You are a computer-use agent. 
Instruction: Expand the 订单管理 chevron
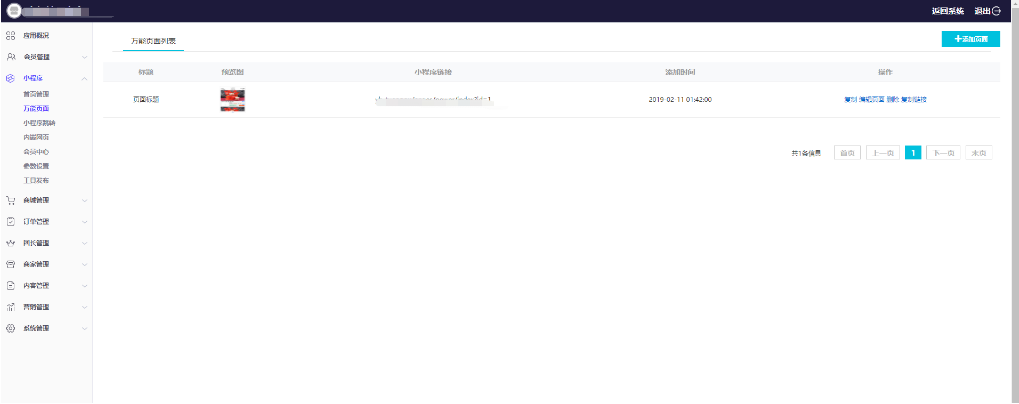pyautogui.click(x=84, y=221)
